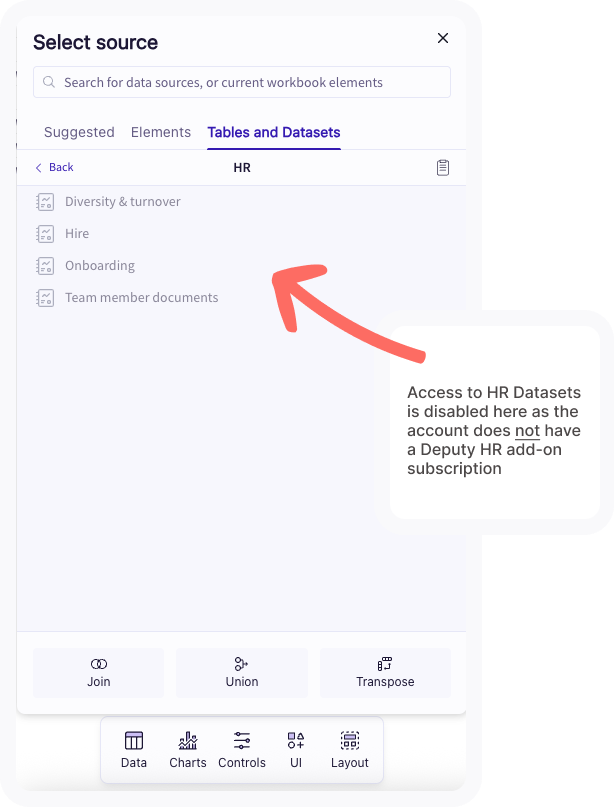This screenshot has width=614, height=807.
Task: Open the Controls toolbar item
Action: 242,750
